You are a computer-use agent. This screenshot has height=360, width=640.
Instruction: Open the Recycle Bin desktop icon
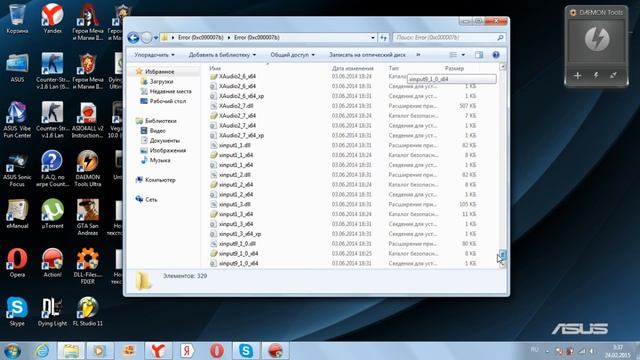tap(17, 18)
